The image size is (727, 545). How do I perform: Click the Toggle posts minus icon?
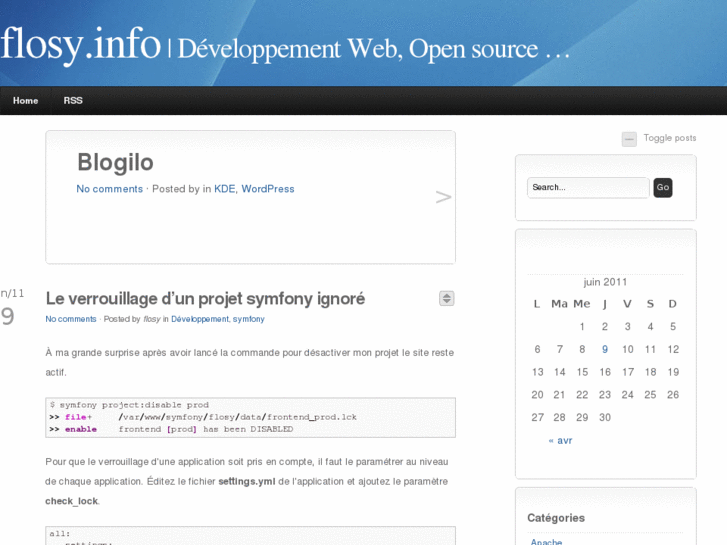click(629, 139)
